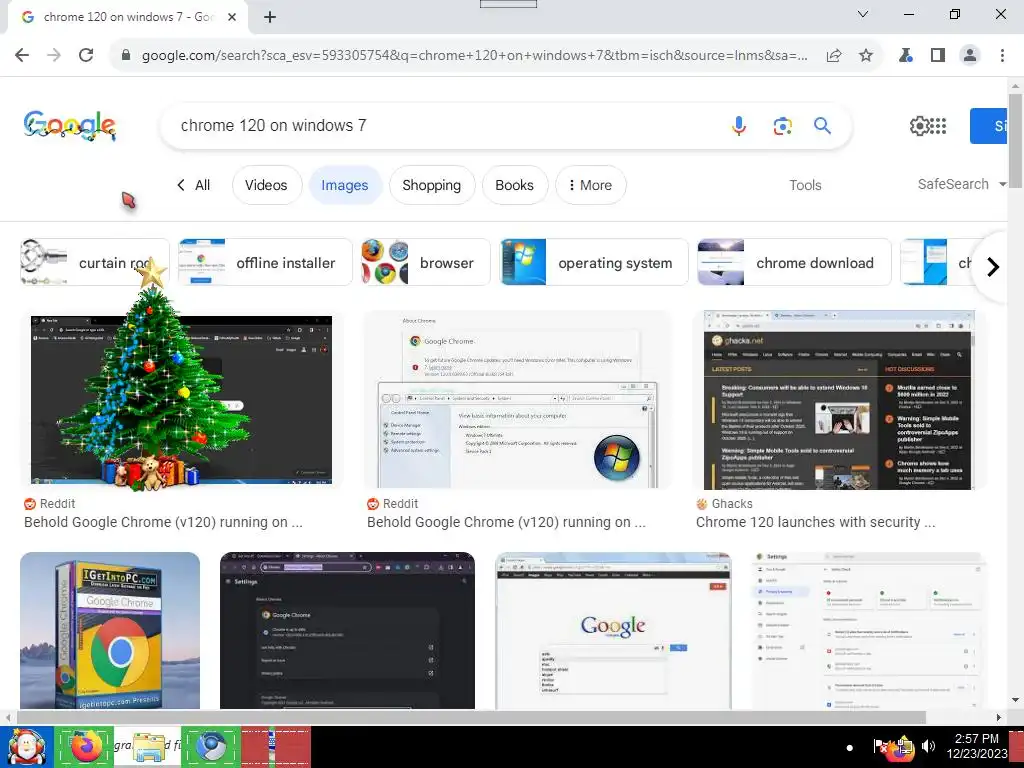Search by image with Google Lens icon
Screen dimensions: 1024x768
click(x=782, y=125)
